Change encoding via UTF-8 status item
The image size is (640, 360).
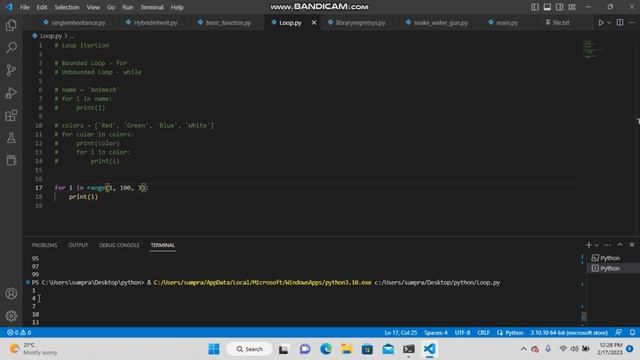[x=462, y=333]
